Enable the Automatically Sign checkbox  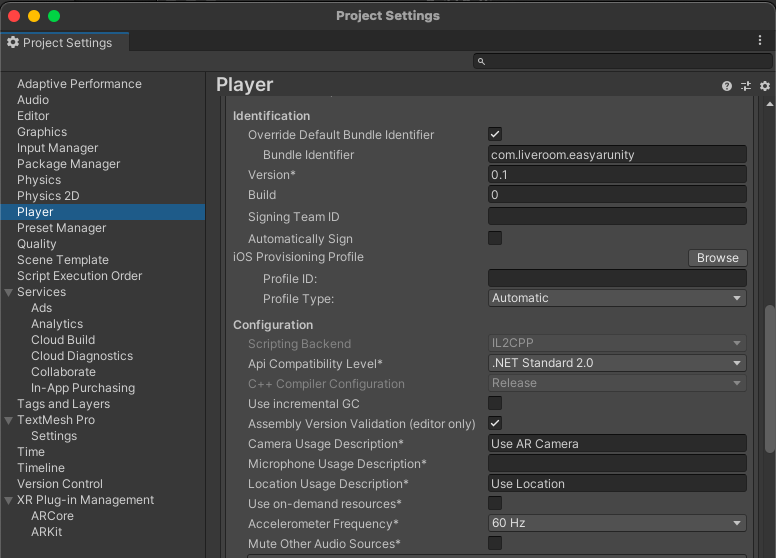tap(495, 238)
